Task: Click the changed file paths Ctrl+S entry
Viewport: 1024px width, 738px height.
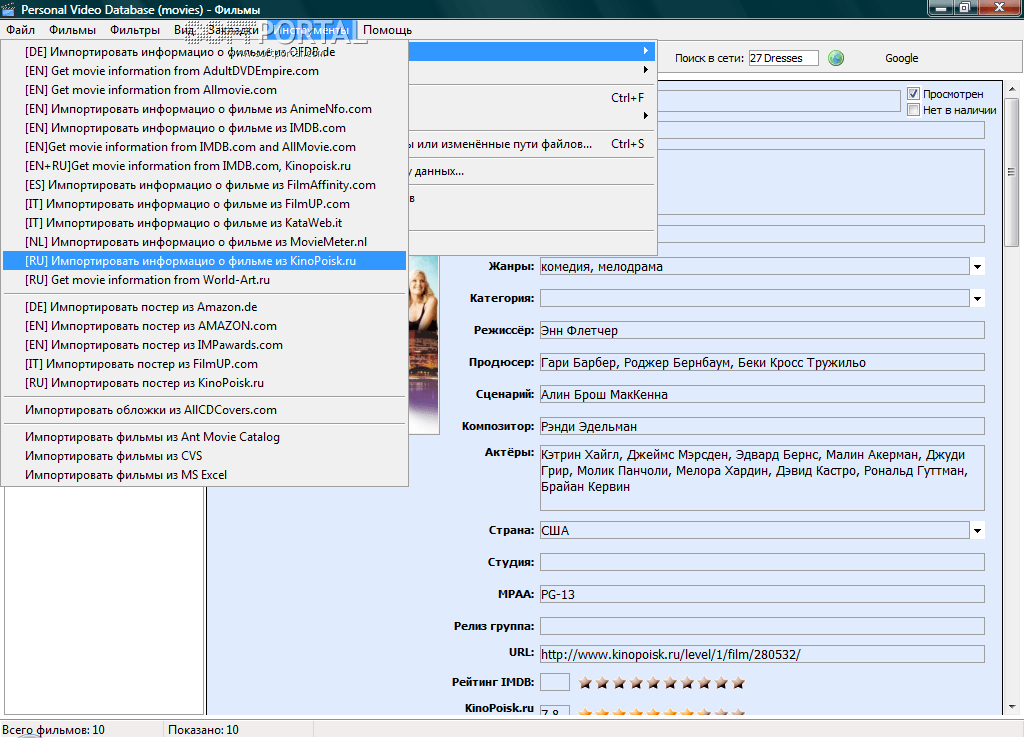Action: point(532,144)
